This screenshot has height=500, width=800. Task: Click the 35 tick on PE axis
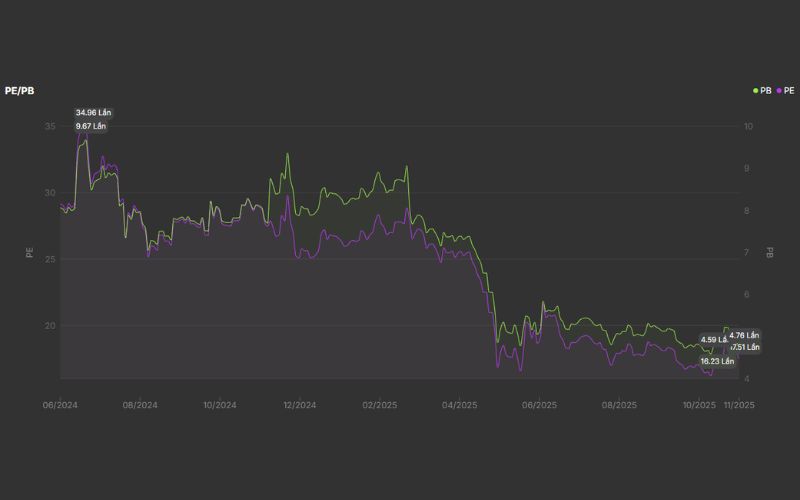pyautogui.click(x=50, y=126)
